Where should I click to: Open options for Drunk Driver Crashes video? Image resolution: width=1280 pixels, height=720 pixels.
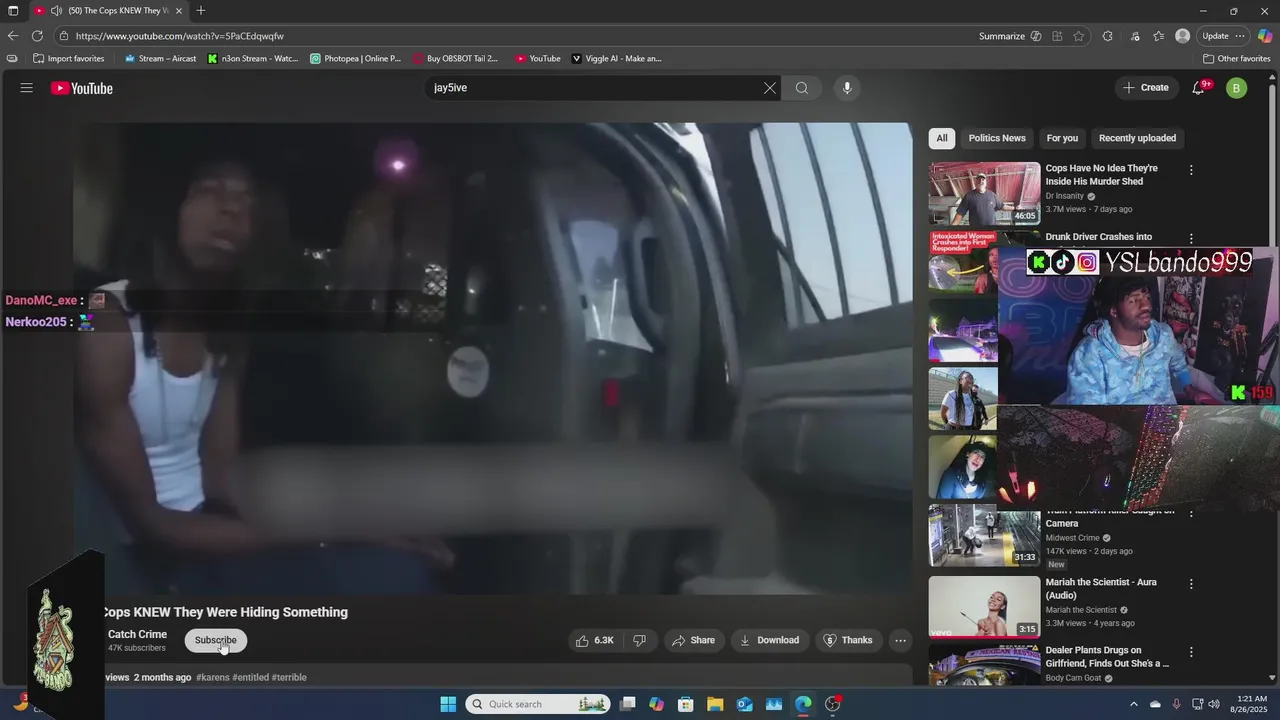tap(1191, 239)
